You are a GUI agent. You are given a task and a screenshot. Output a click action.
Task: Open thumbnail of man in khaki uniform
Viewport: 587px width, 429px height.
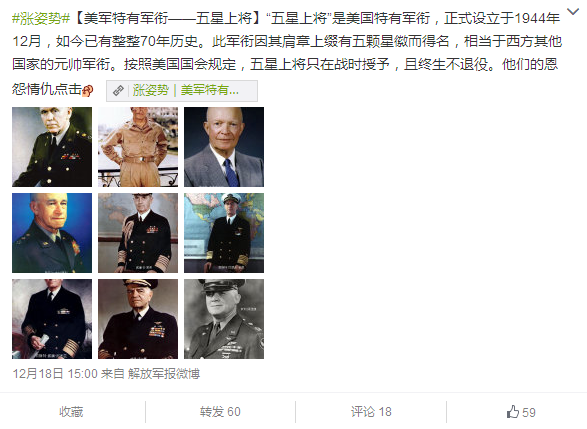[x=138, y=147]
